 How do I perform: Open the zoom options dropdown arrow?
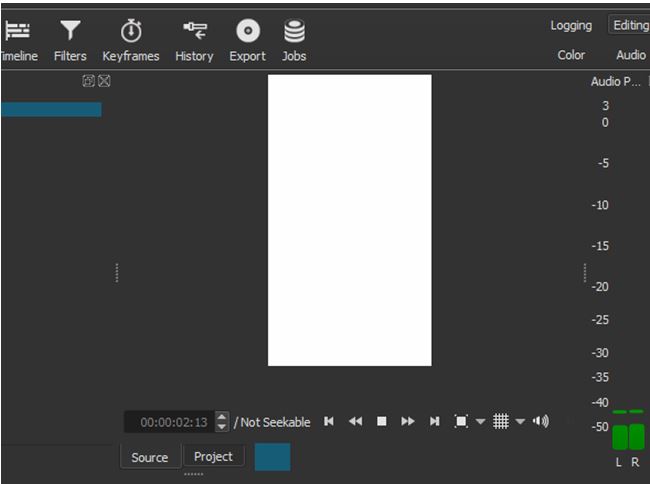(x=480, y=422)
